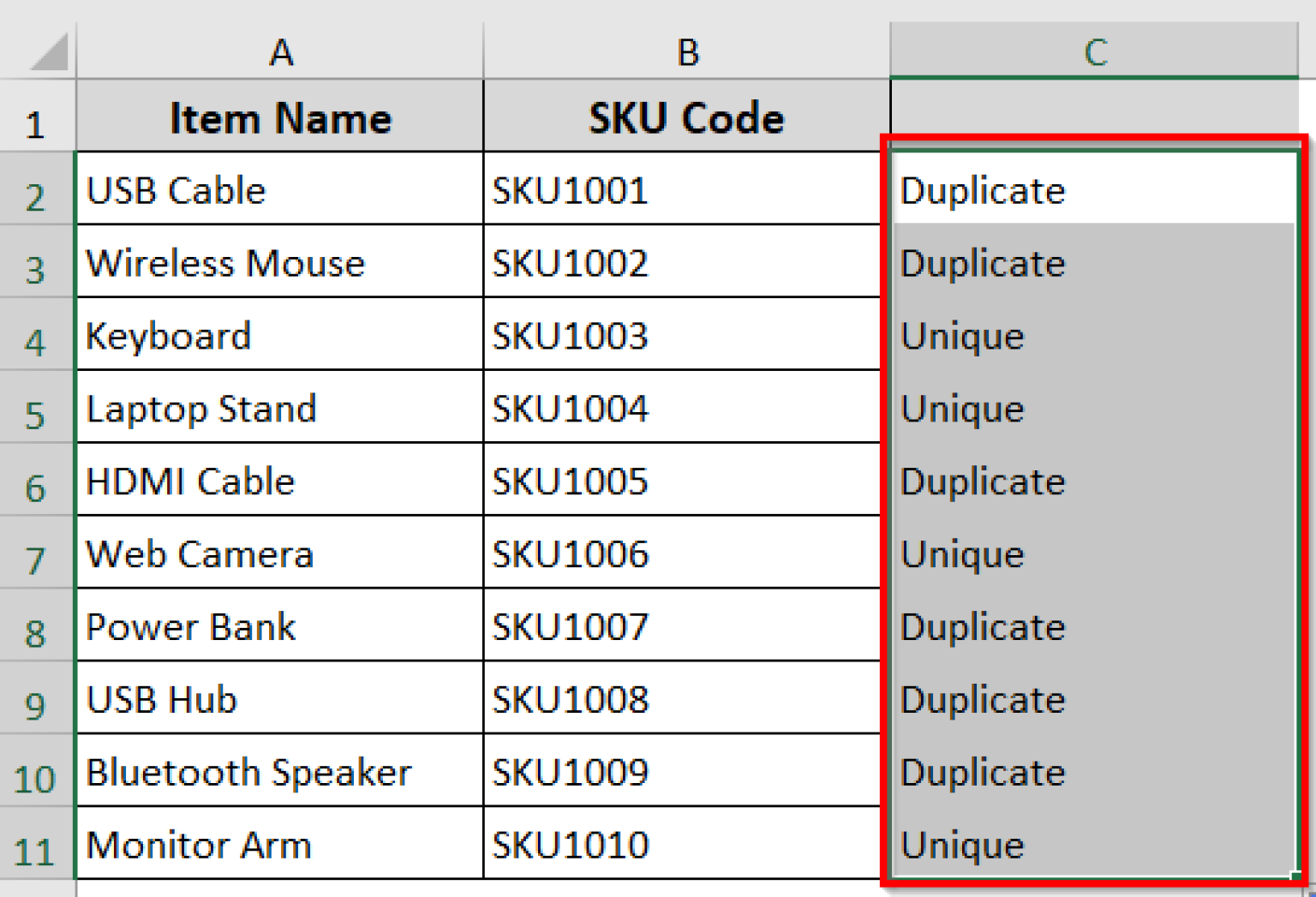Click the first Duplicate result cell
The image size is (1316, 897).
click(x=1094, y=190)
